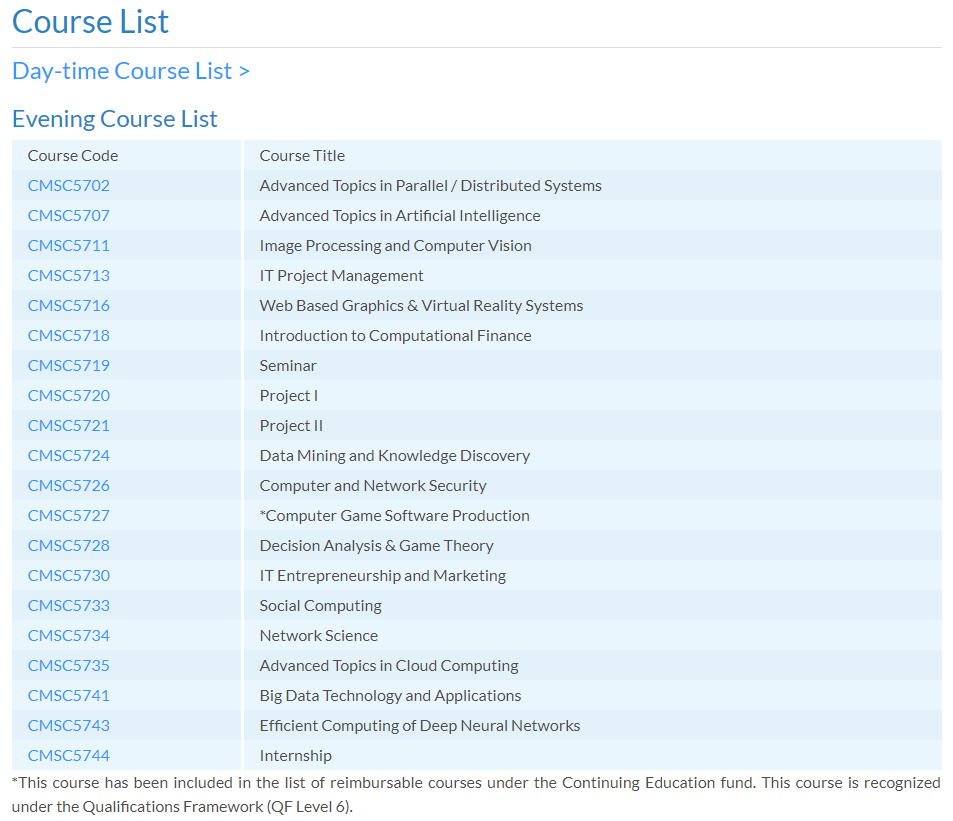Click the CMSC5721 Project II code
Screen dimensions: 953x821
click(x=69, y=425)
